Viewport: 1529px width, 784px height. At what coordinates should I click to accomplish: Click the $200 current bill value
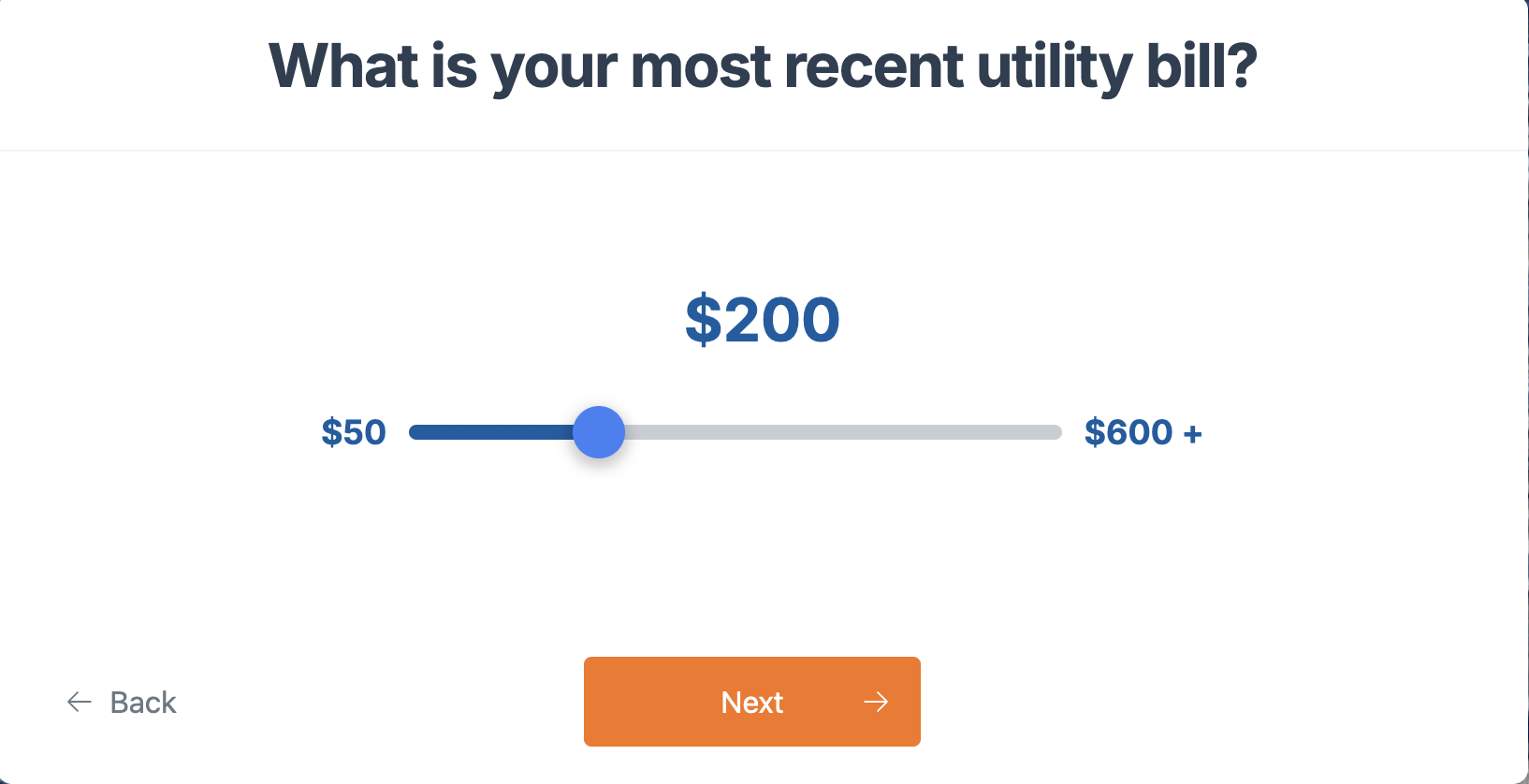tap(763, 320)
